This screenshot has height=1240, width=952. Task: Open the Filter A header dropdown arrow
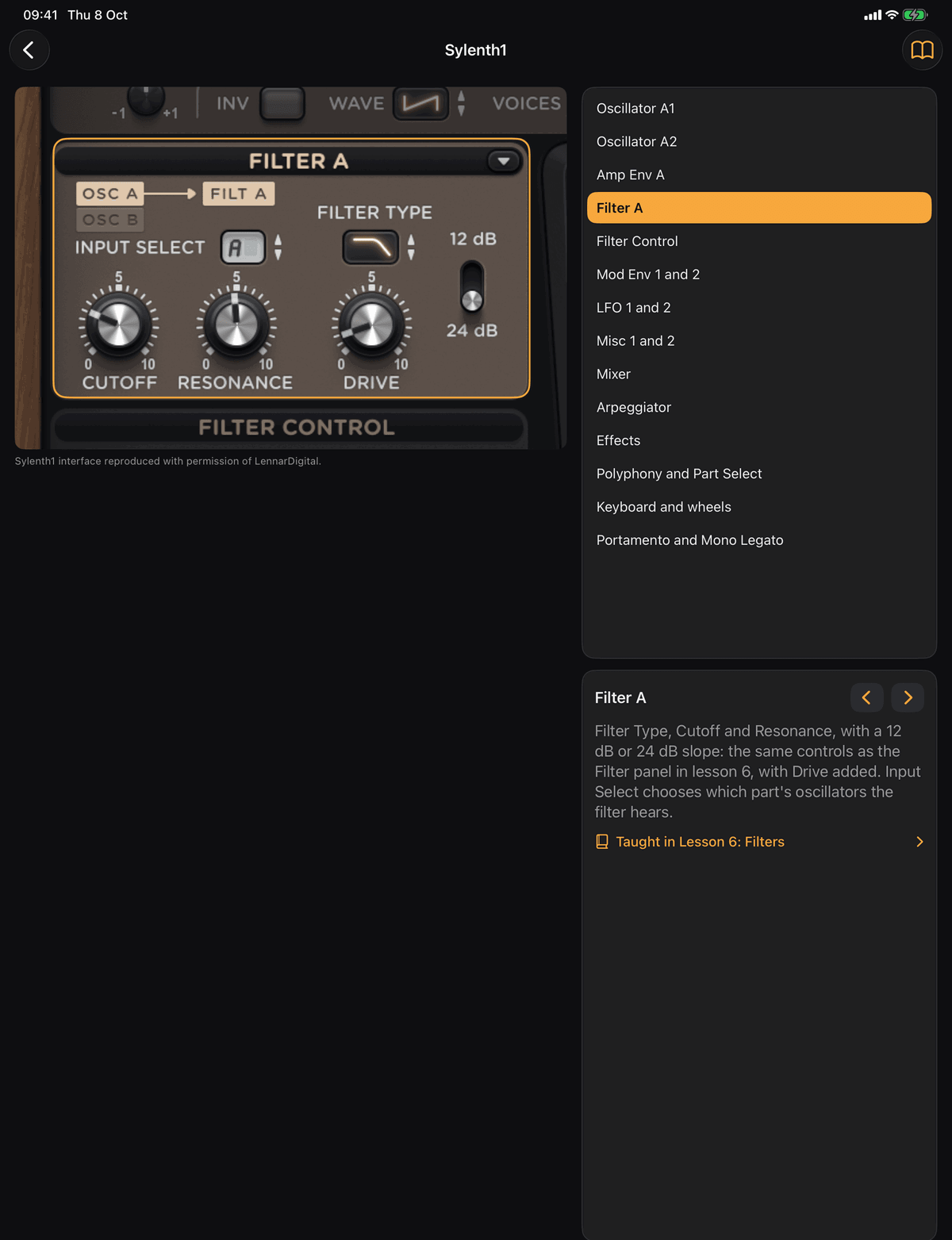(x=503, y=161)
